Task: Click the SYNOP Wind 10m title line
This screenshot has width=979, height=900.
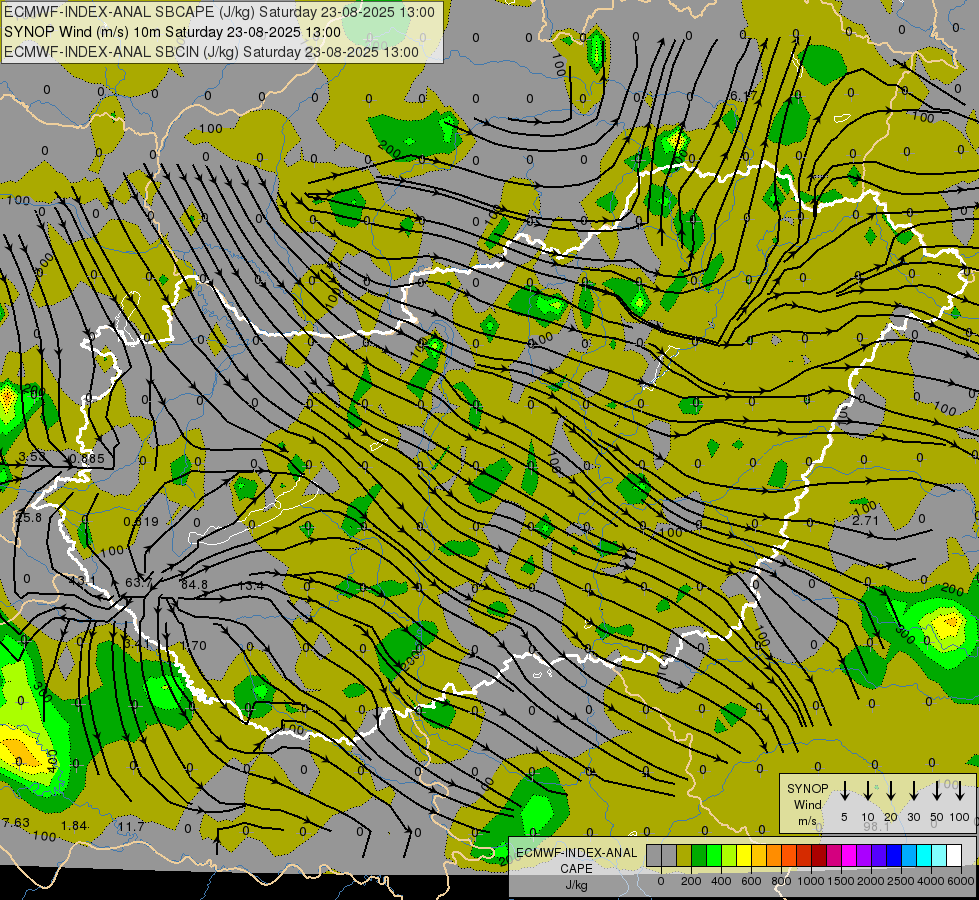Action: [172, 32]
